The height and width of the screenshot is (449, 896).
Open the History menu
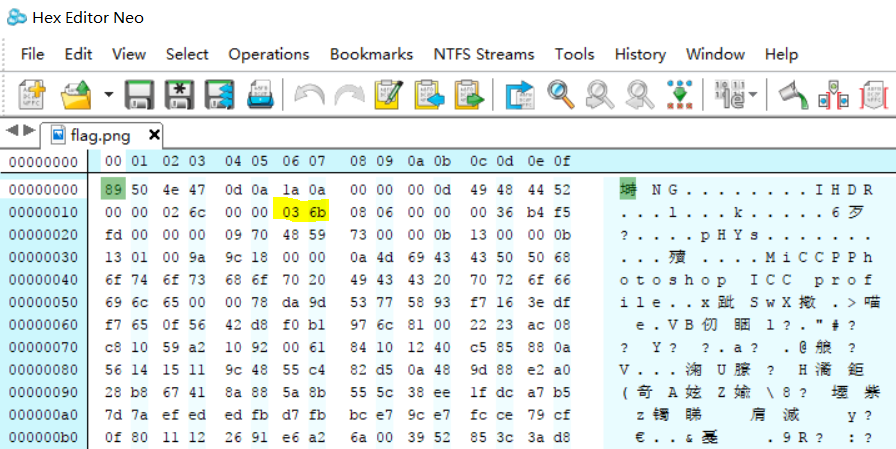pos(640,54)
